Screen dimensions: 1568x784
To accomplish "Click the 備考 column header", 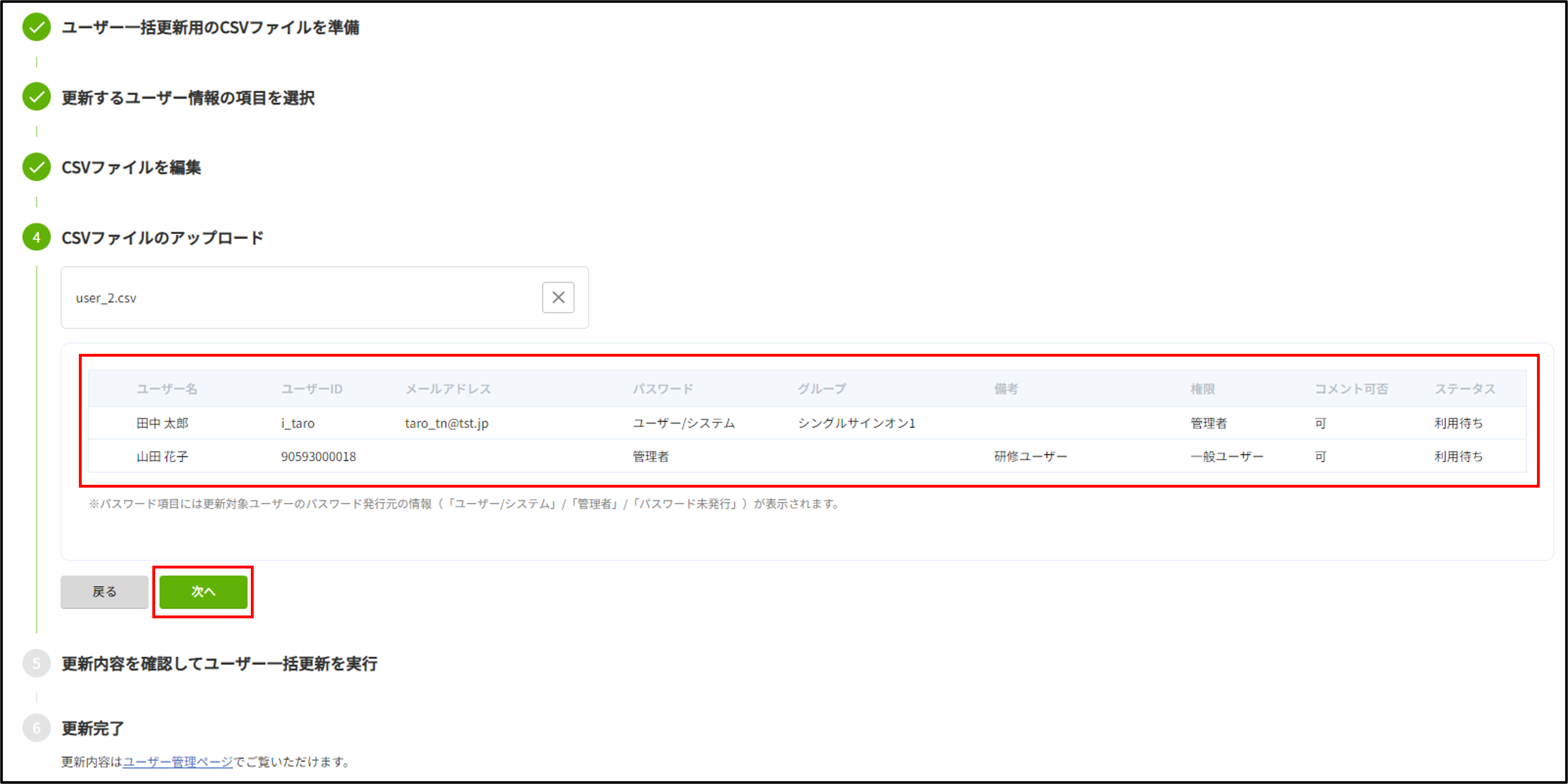I will coord(1006,389).
